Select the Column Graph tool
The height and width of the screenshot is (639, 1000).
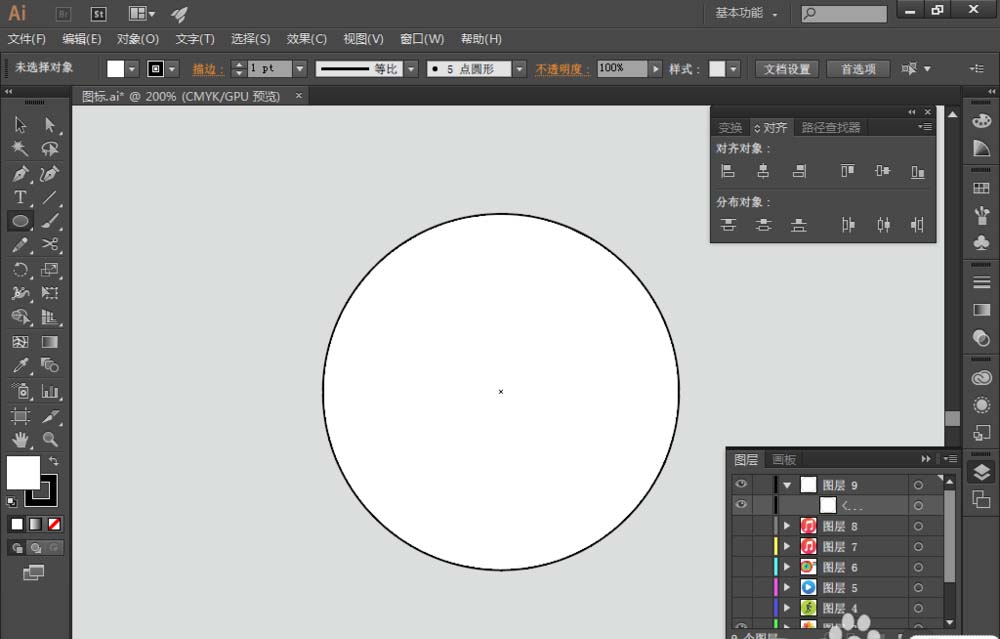coord(50,391)
